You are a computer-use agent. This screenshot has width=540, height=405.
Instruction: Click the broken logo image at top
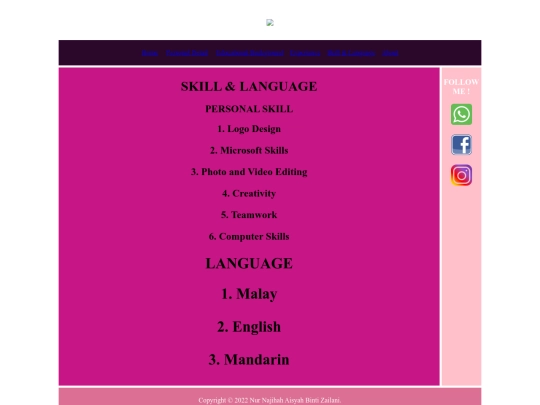270,23
